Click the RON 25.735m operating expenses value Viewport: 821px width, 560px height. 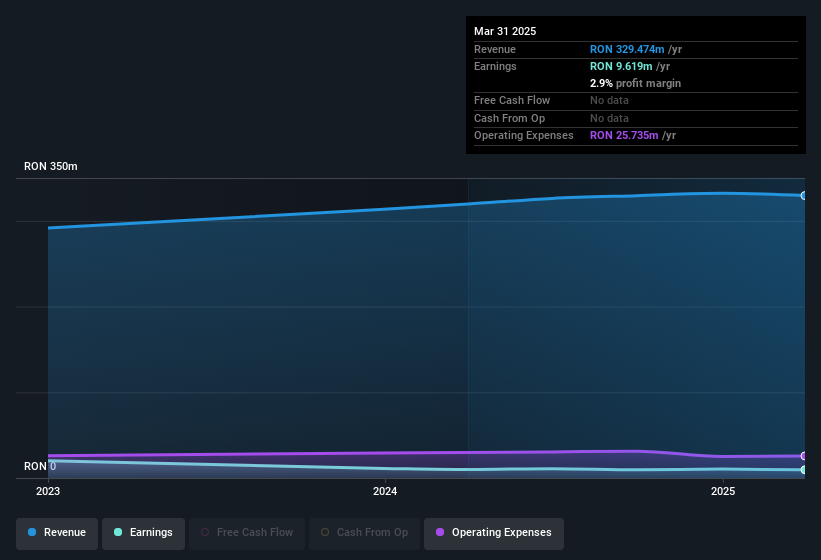(x=624, y=135)
